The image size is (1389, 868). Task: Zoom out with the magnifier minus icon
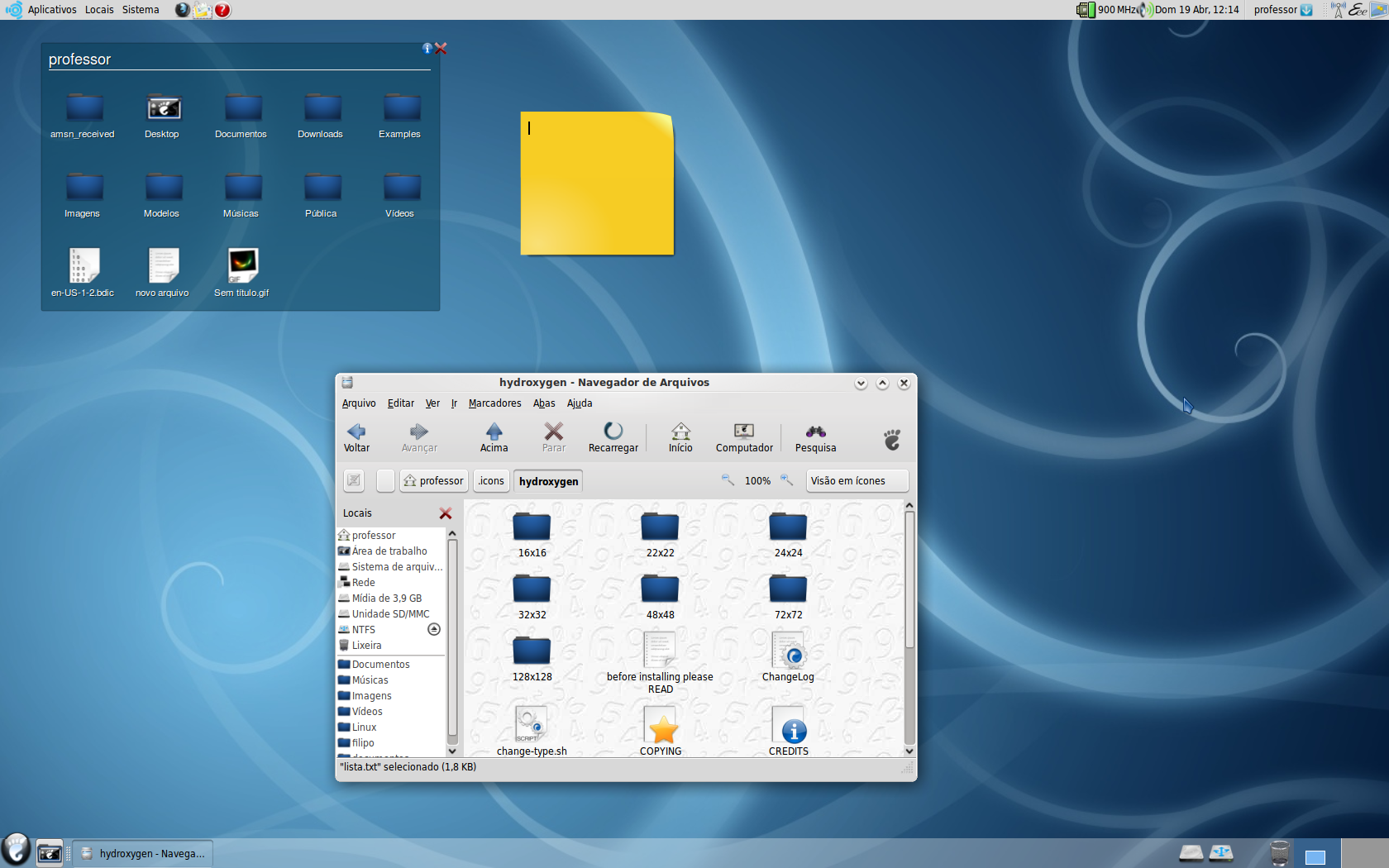tap(728, 480)
